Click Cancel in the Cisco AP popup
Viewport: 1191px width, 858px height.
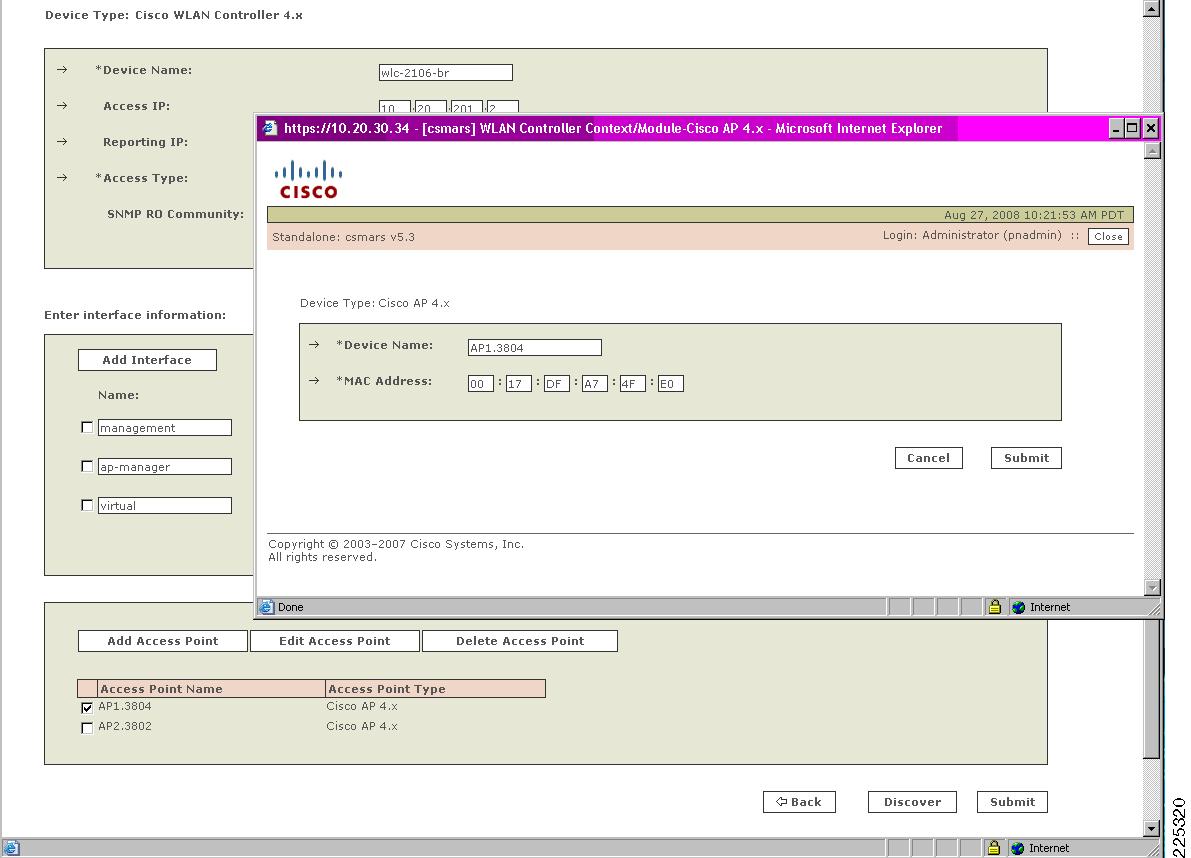pos(928,458)
